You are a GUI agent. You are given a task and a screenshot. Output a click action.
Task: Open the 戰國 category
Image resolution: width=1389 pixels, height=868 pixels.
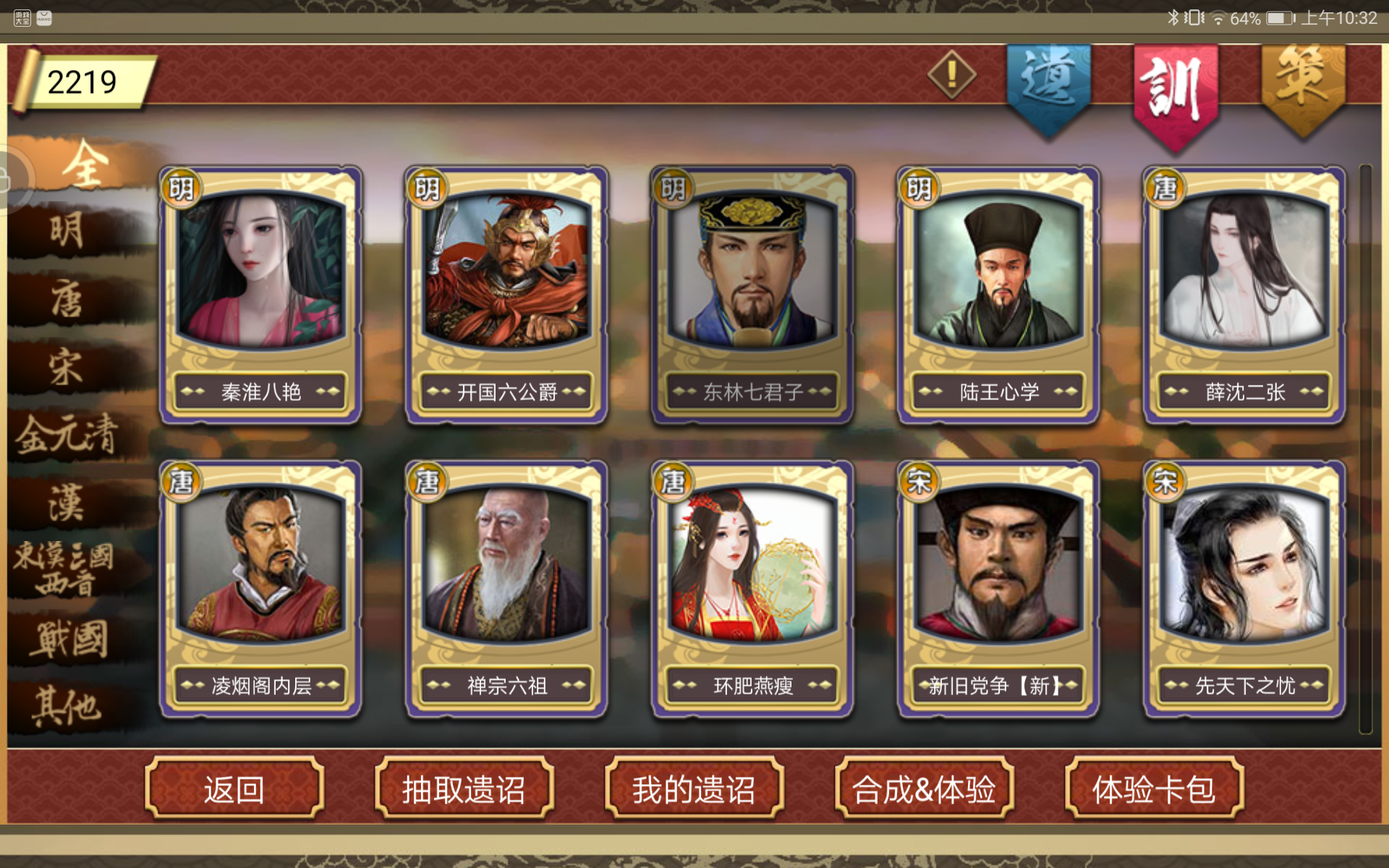pos(69,639)
